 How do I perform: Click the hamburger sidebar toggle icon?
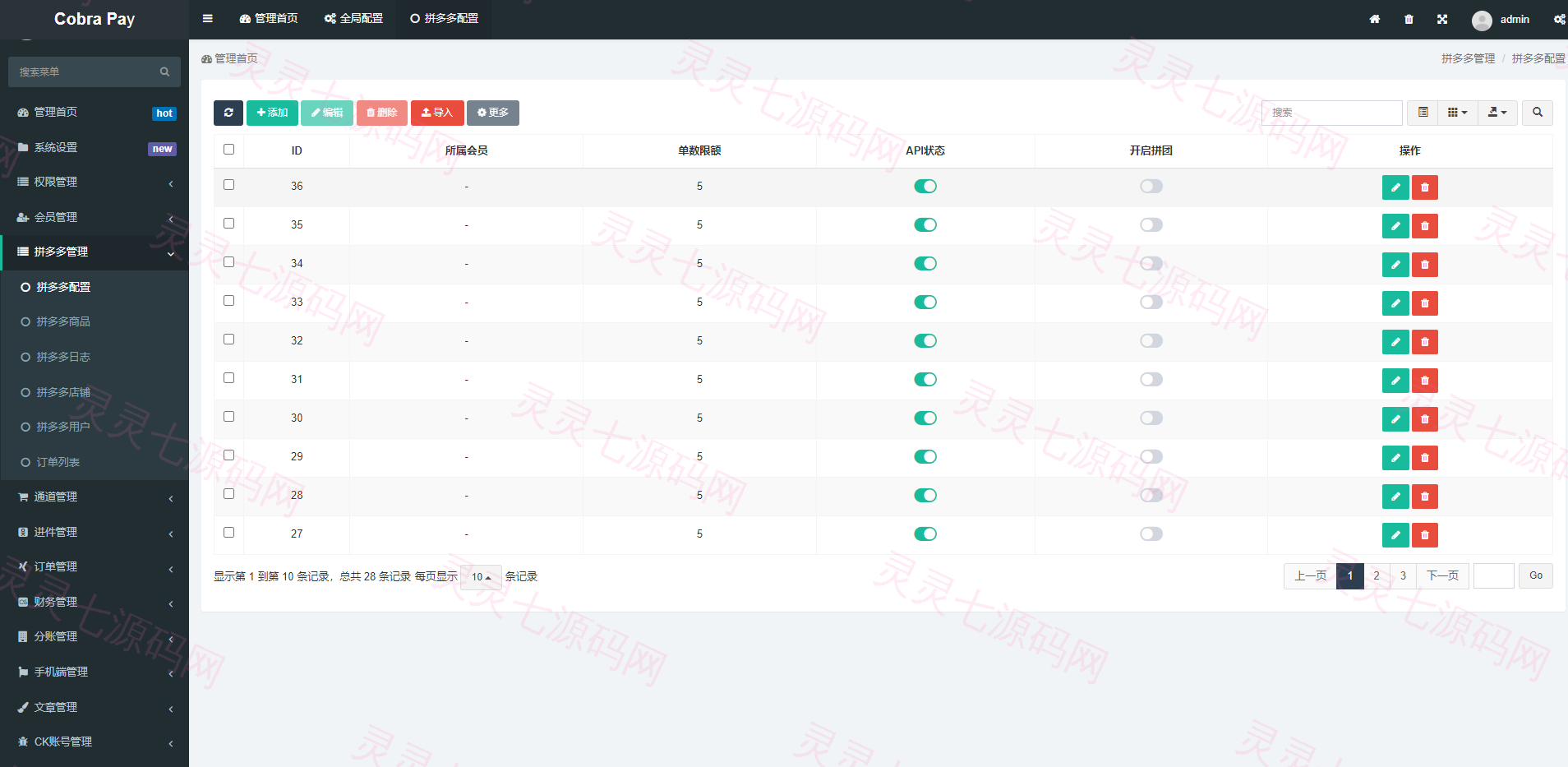207,19
